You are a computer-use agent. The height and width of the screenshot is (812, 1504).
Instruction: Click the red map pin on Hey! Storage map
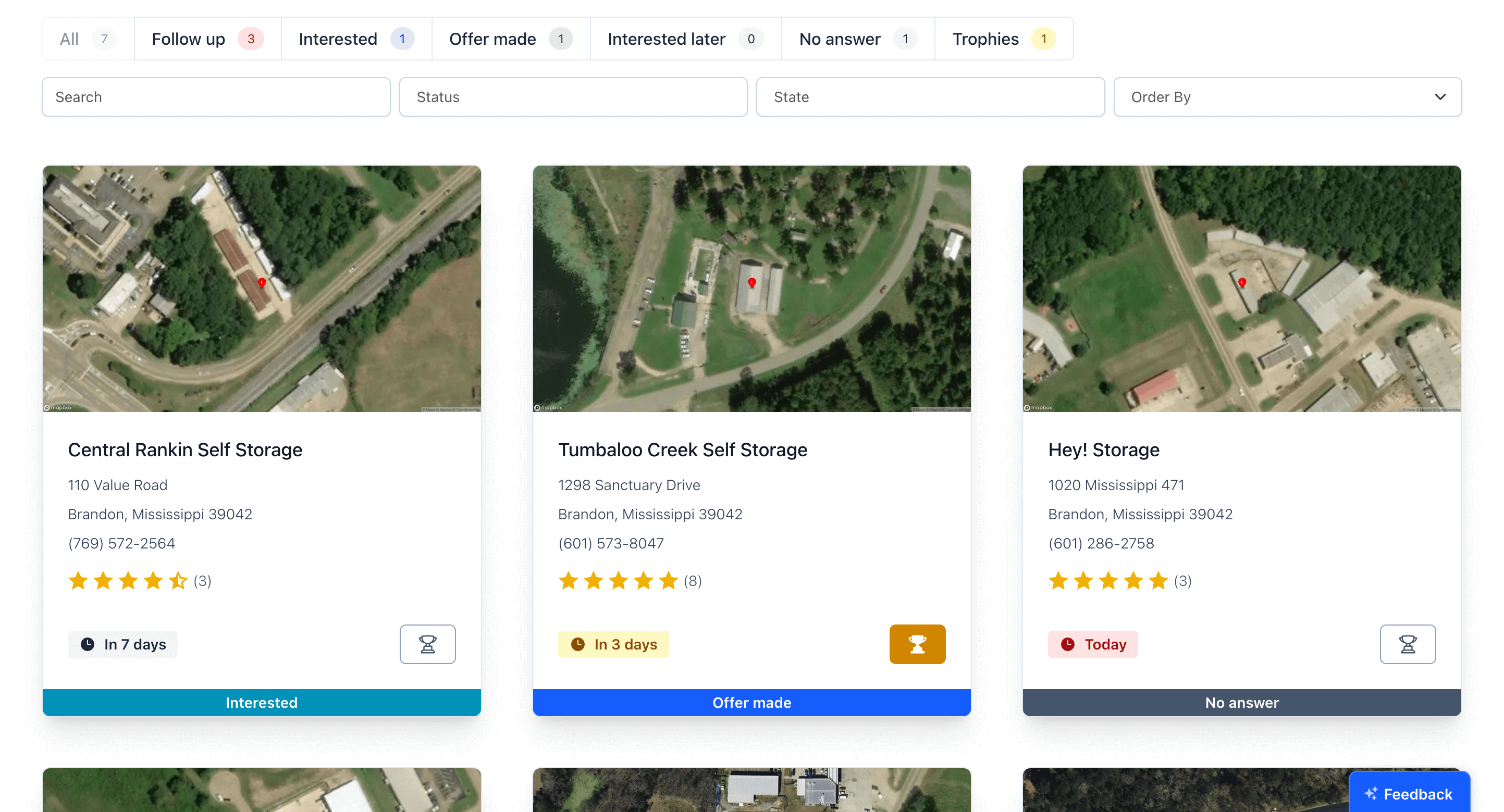(x=1242, y=282)
